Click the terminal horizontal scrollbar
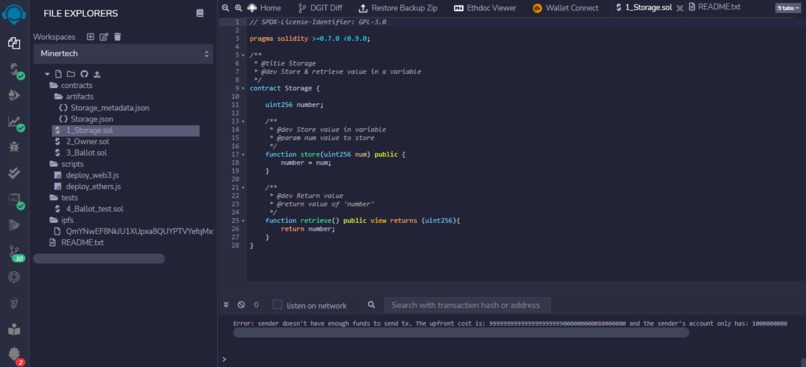 (x=461, y=333)
